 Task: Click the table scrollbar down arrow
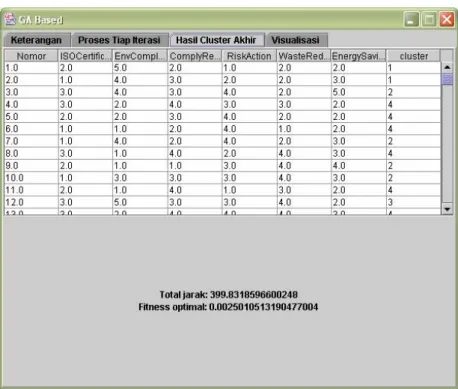(447, 209)
